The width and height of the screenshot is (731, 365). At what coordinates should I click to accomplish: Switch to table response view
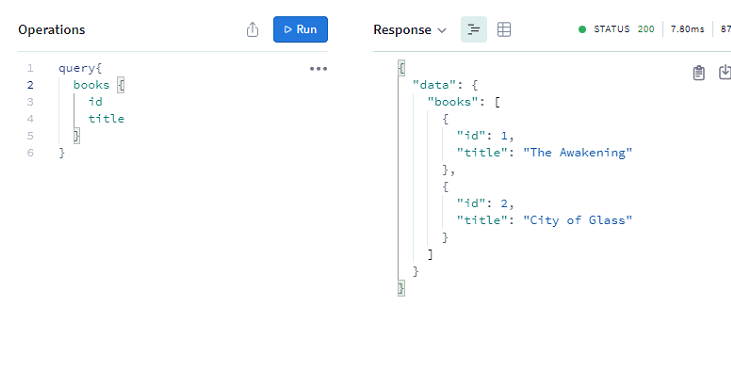coord(504,29)
